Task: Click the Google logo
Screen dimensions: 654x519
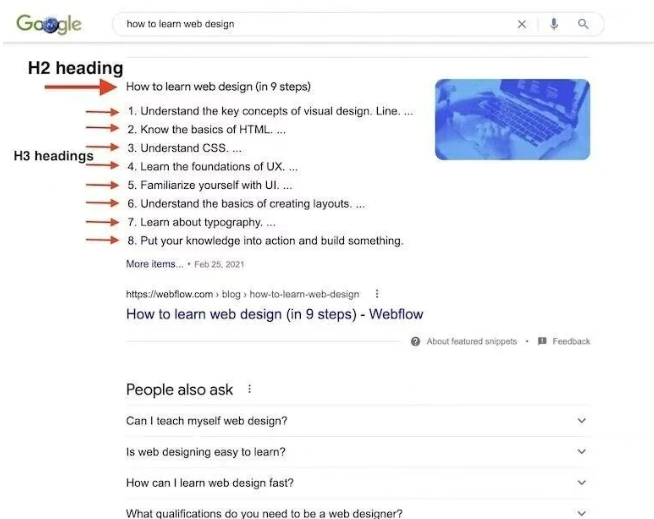Action: pyautogui.click(x=48, y=24)
